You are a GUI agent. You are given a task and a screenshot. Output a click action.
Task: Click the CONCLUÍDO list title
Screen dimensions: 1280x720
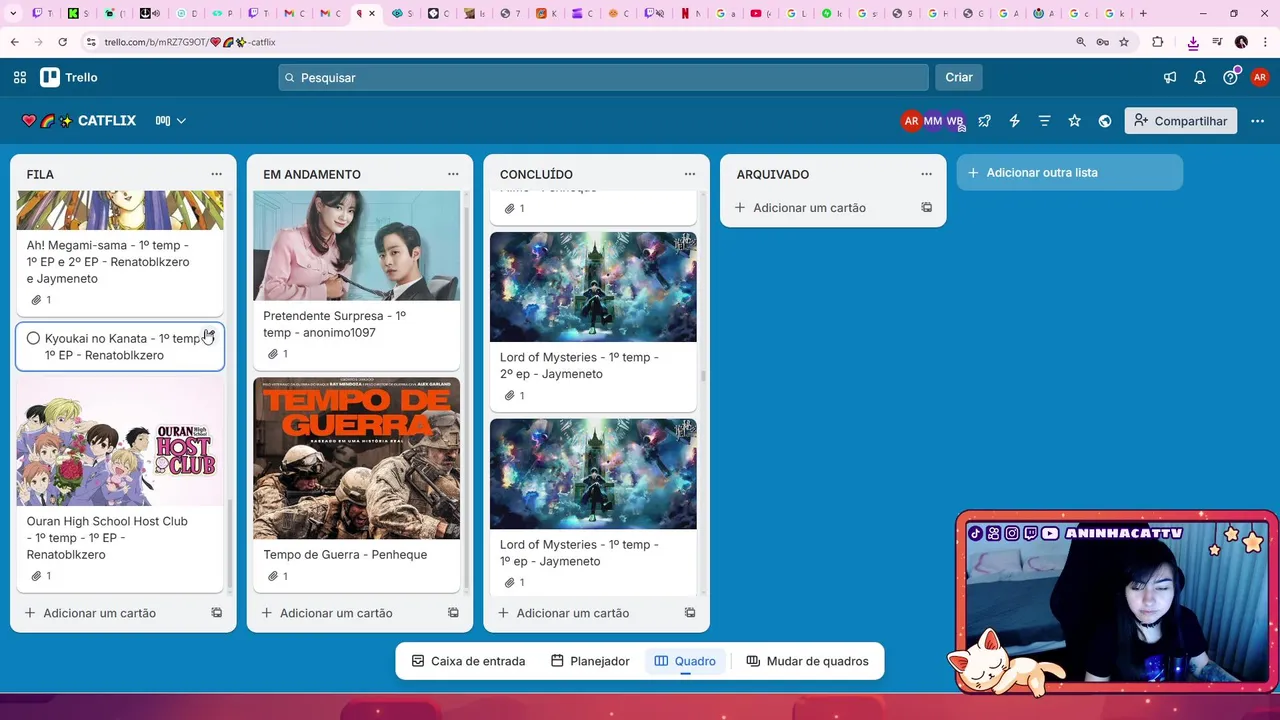click(536, 174)
